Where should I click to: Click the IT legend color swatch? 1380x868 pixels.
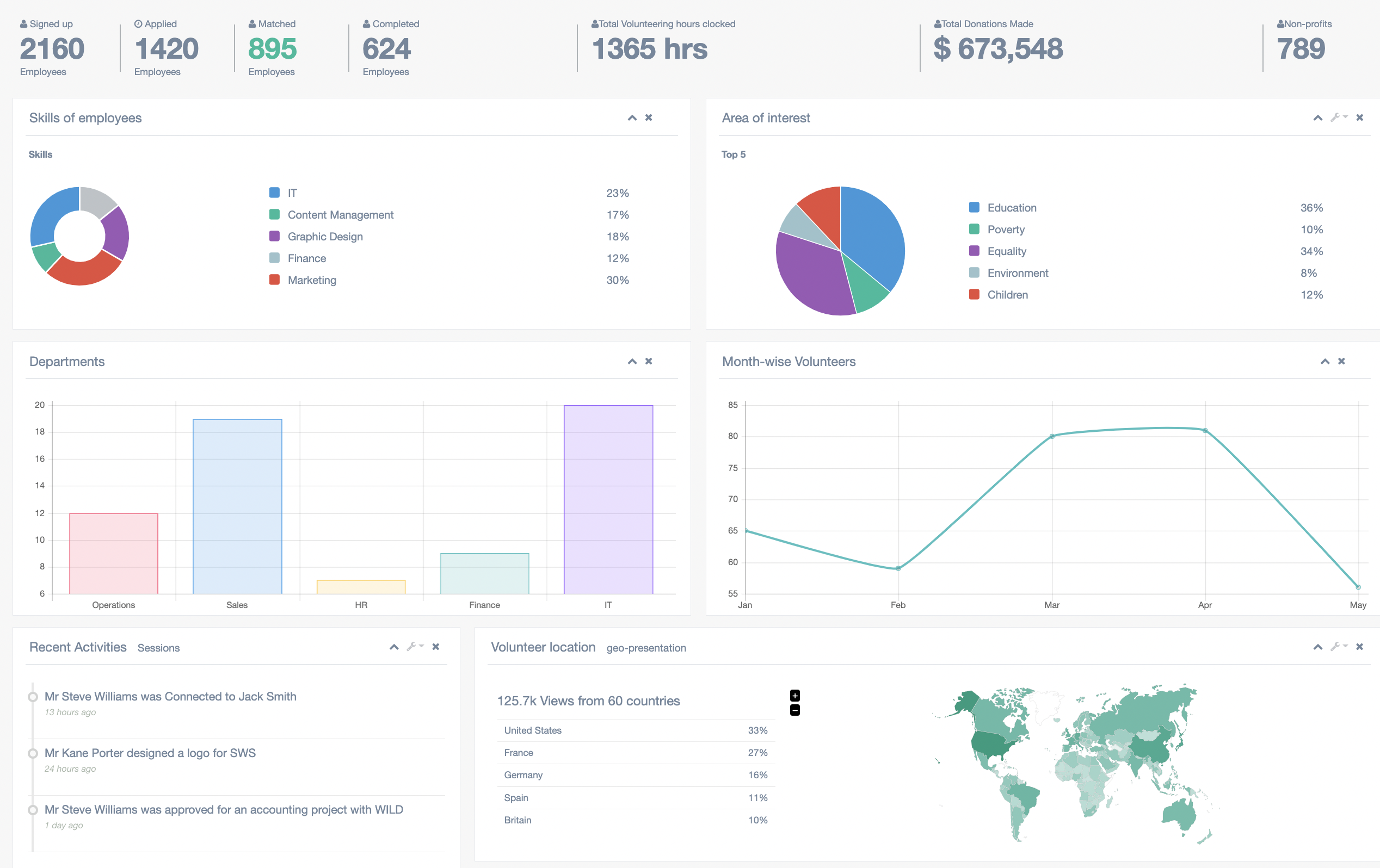click(274, 193)
